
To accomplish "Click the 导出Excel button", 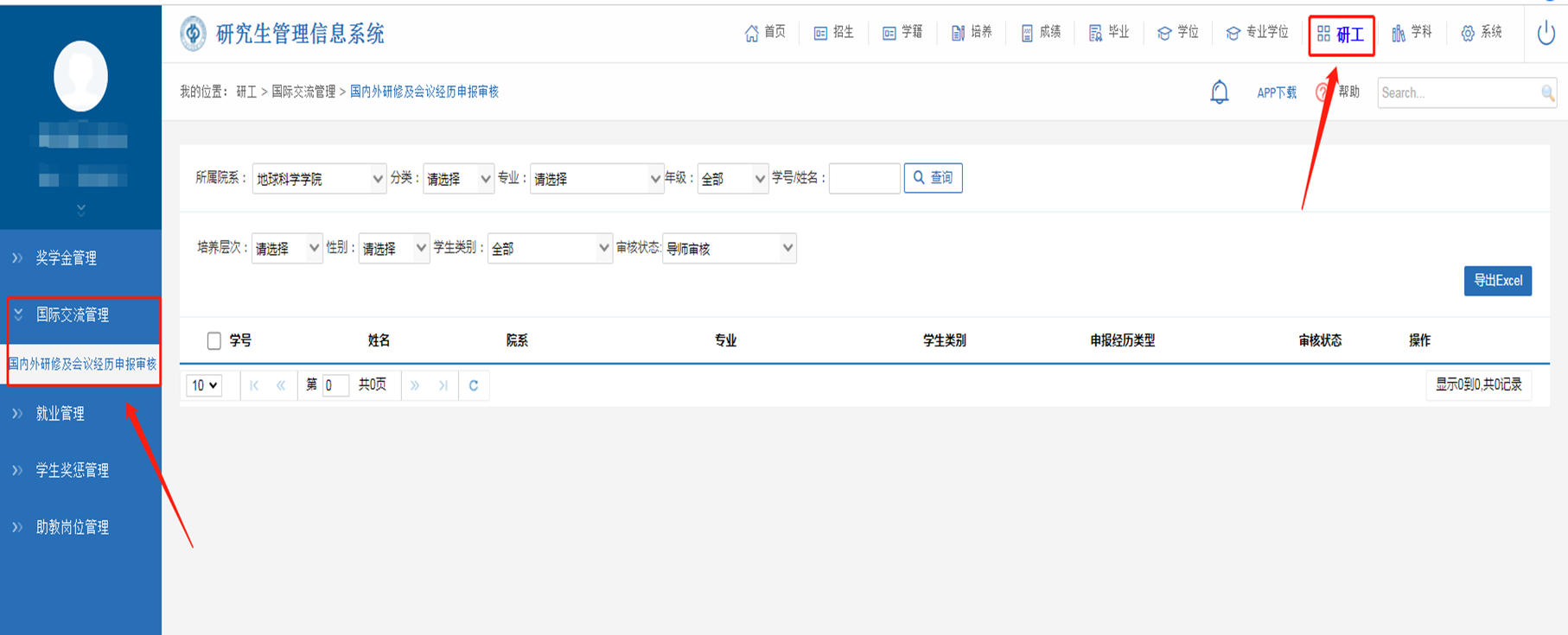I will pyautogui.click(x=1497, y=281).
